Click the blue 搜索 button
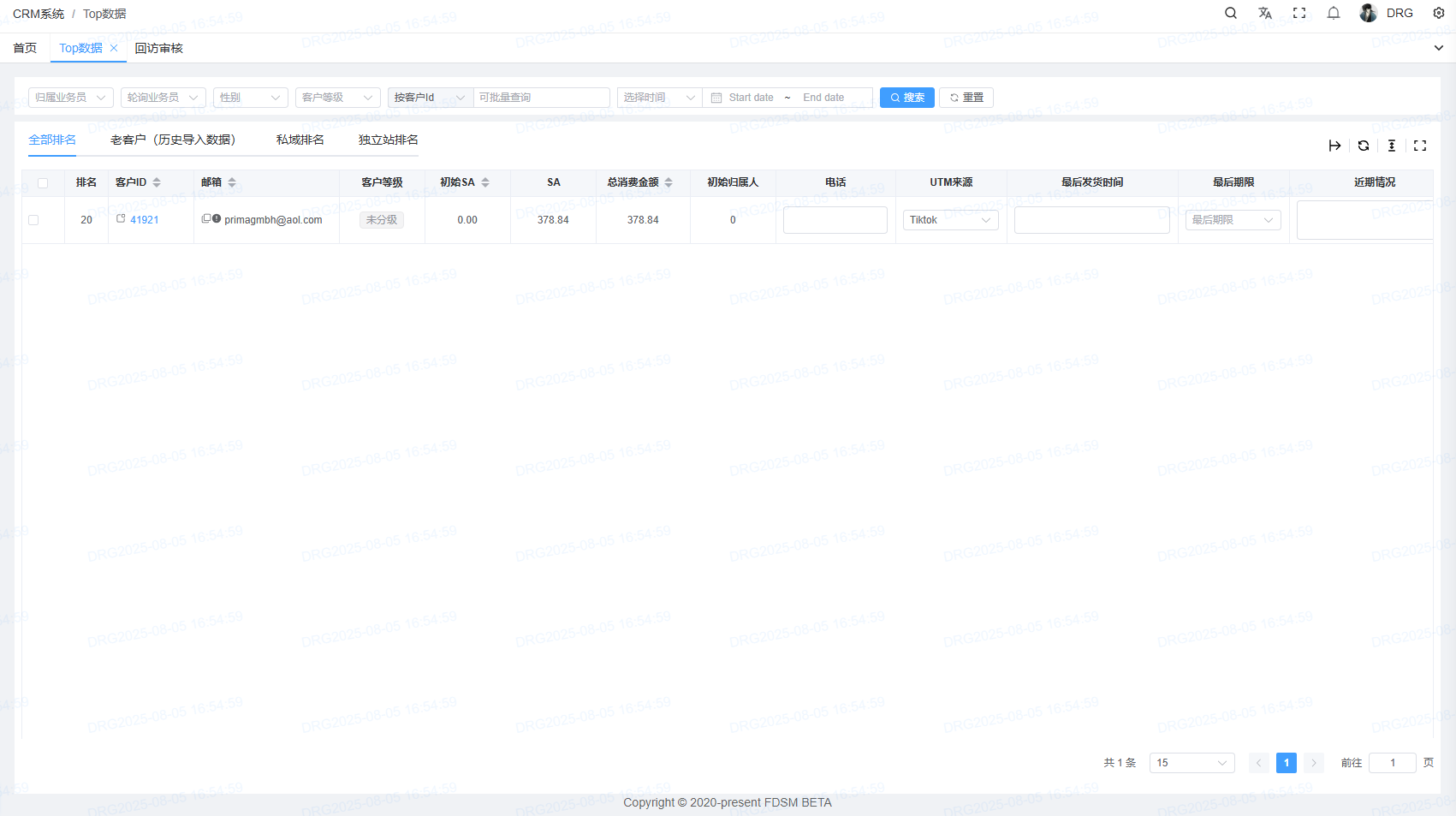 (x=906, y=98)
